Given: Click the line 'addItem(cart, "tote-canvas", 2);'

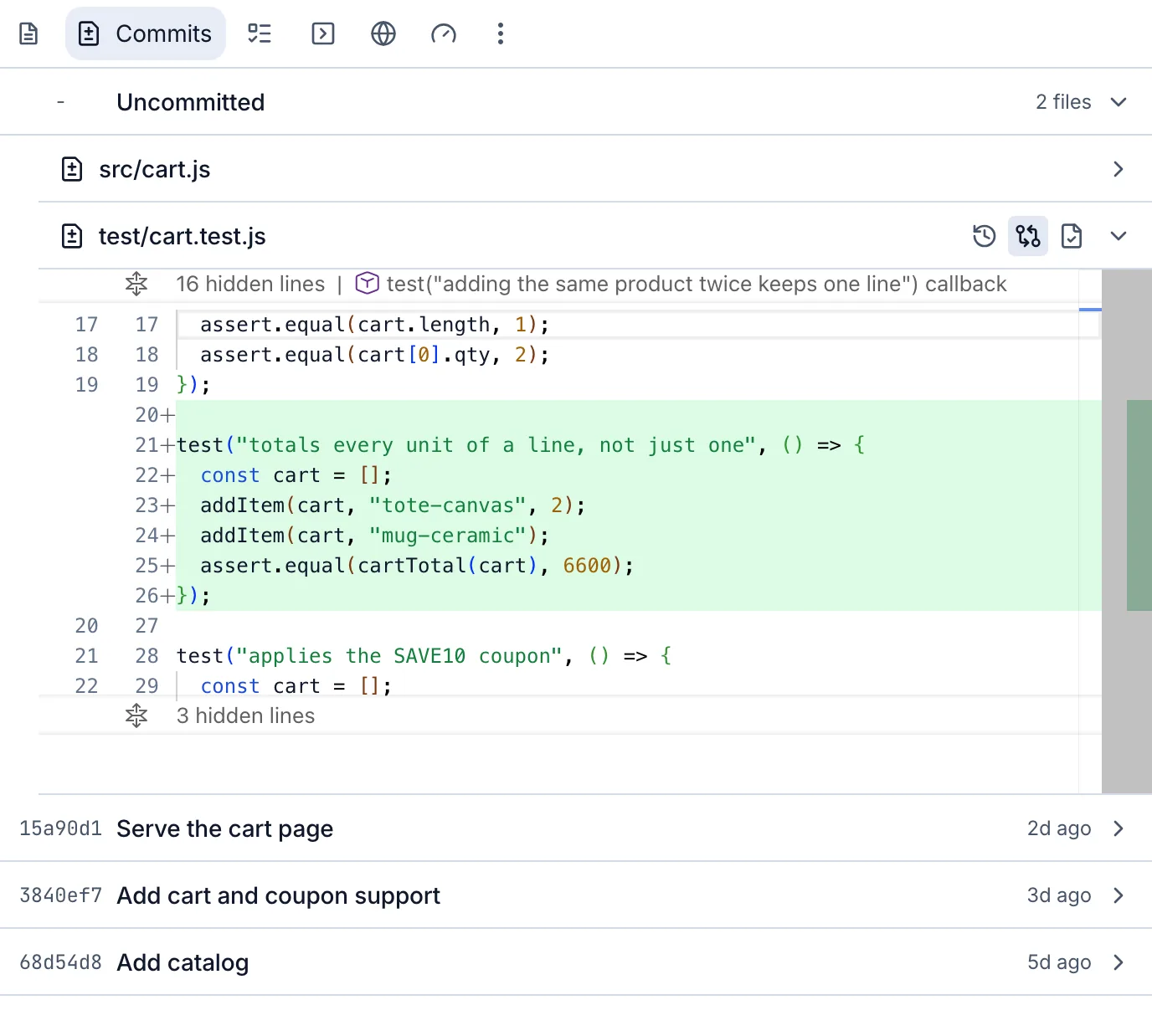Looking at the screenshot, I should (393, 505).
